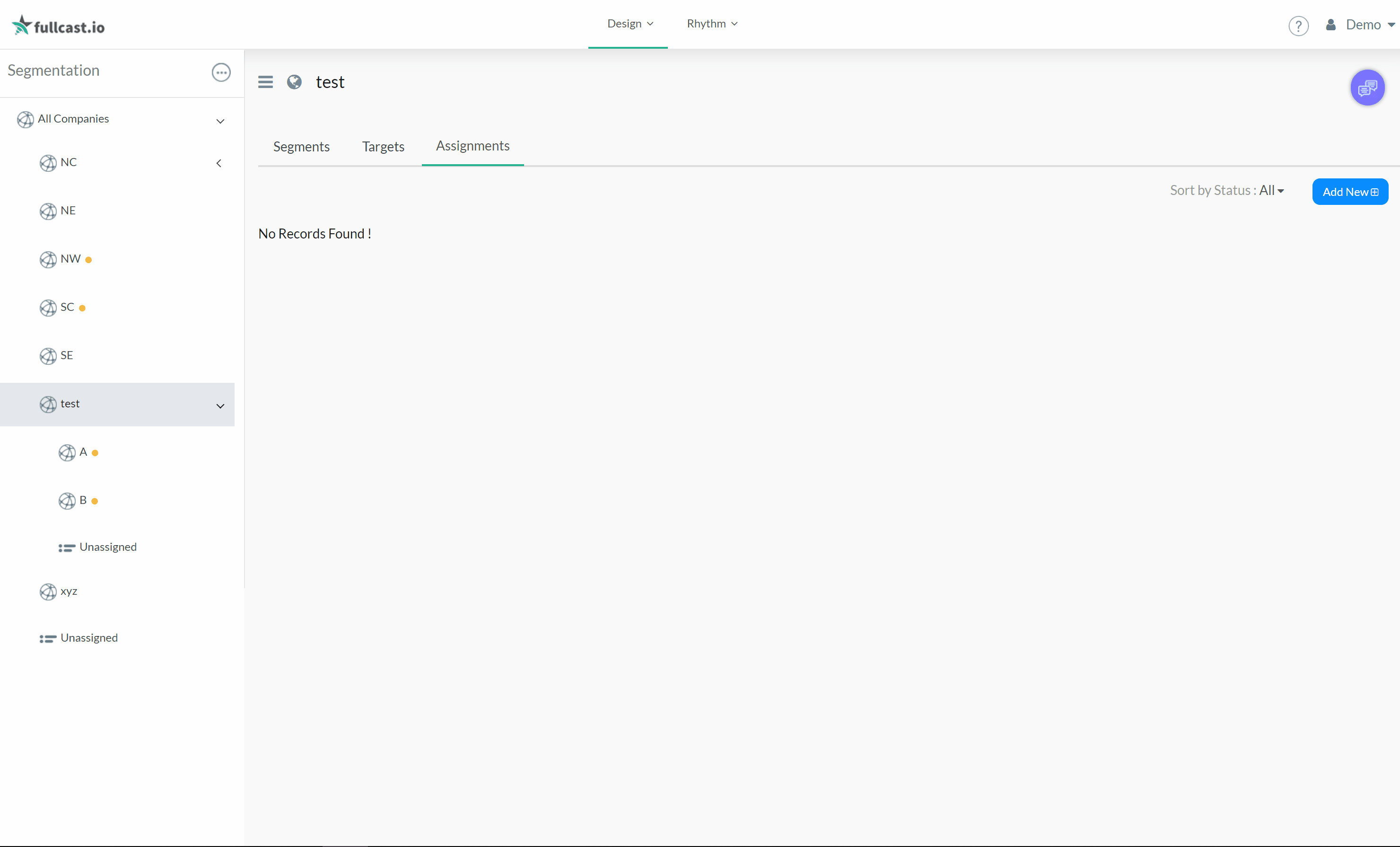Switch to the Segments tab
The image size is (1400, 847).
pos(301,147)
